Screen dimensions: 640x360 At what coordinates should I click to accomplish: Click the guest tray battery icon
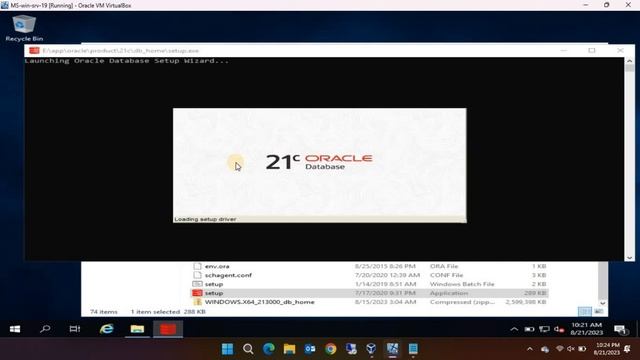pos(529,329)
